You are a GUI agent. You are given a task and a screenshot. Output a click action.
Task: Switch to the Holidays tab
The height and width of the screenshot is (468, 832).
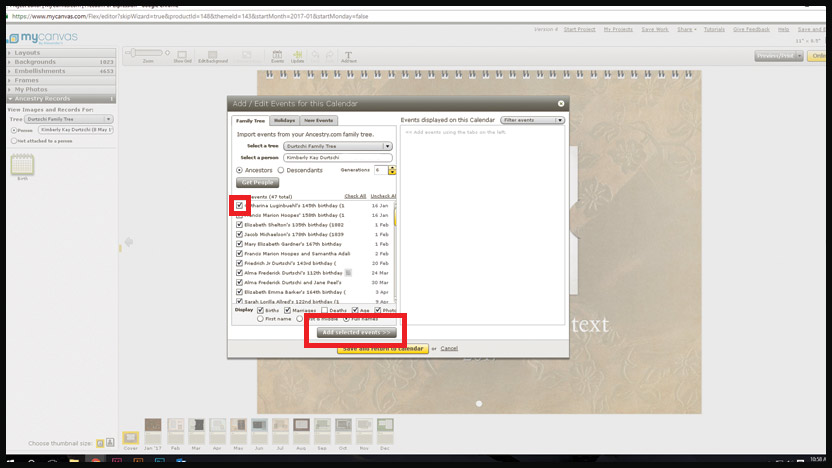pyautogui.click(x=284, y=120)
